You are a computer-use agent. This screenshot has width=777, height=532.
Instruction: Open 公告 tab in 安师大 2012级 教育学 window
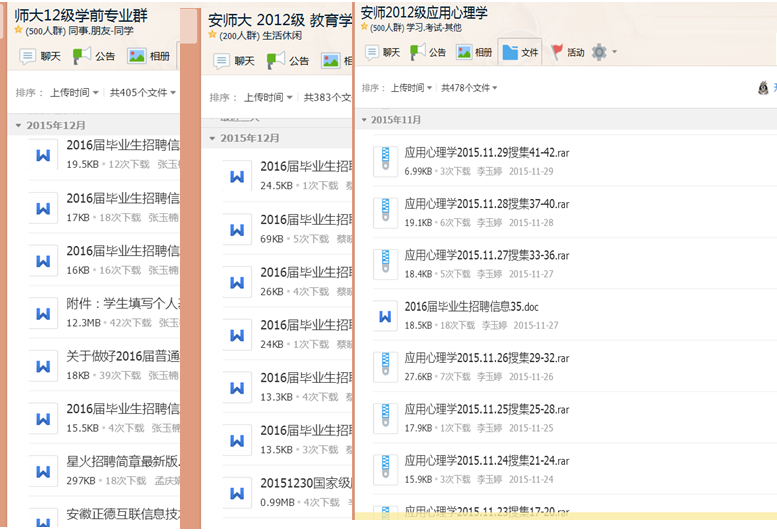coord(289,61)
